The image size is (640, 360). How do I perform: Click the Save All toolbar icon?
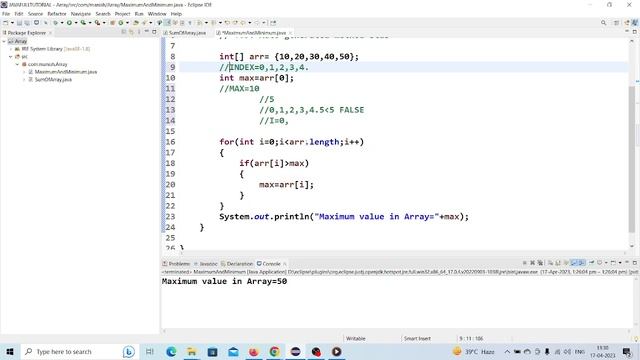point(27,23)
